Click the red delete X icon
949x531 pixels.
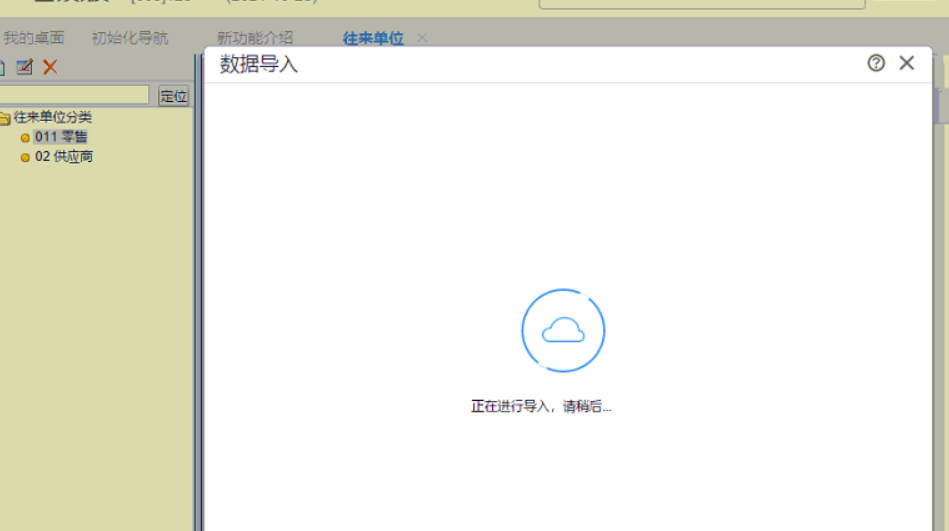click(x=50, y=67)
